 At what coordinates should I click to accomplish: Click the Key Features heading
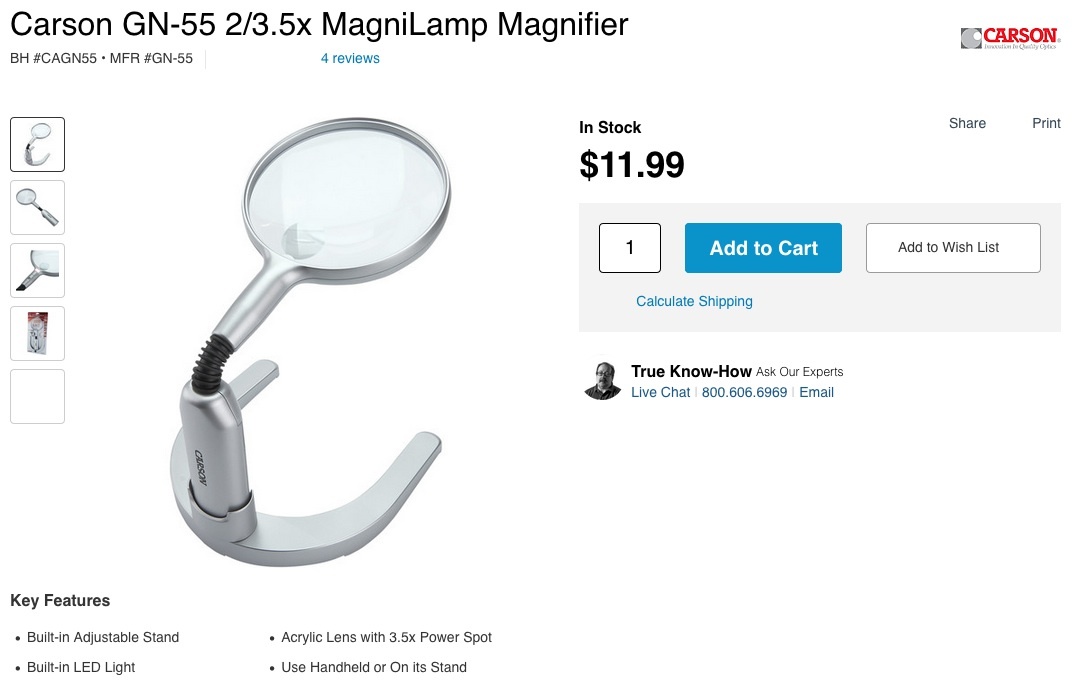click(60, 601)
